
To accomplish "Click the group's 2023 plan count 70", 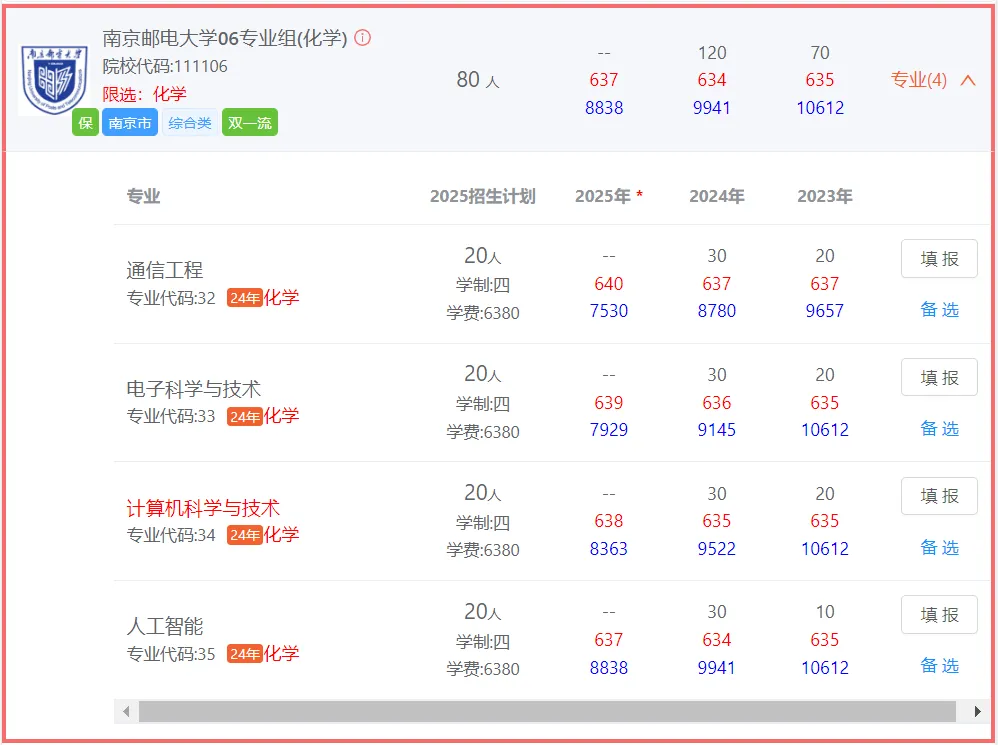I will (x=820, y=52).
